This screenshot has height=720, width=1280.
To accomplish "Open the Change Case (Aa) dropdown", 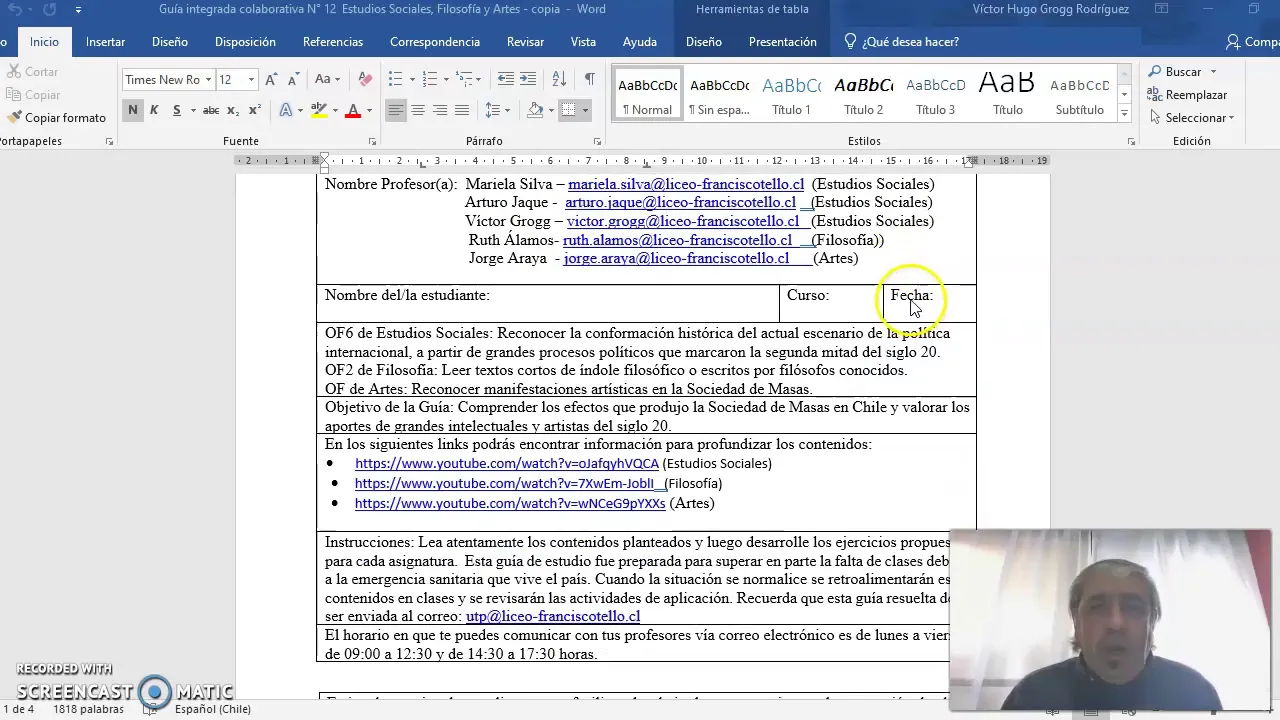I will point(327,79).
